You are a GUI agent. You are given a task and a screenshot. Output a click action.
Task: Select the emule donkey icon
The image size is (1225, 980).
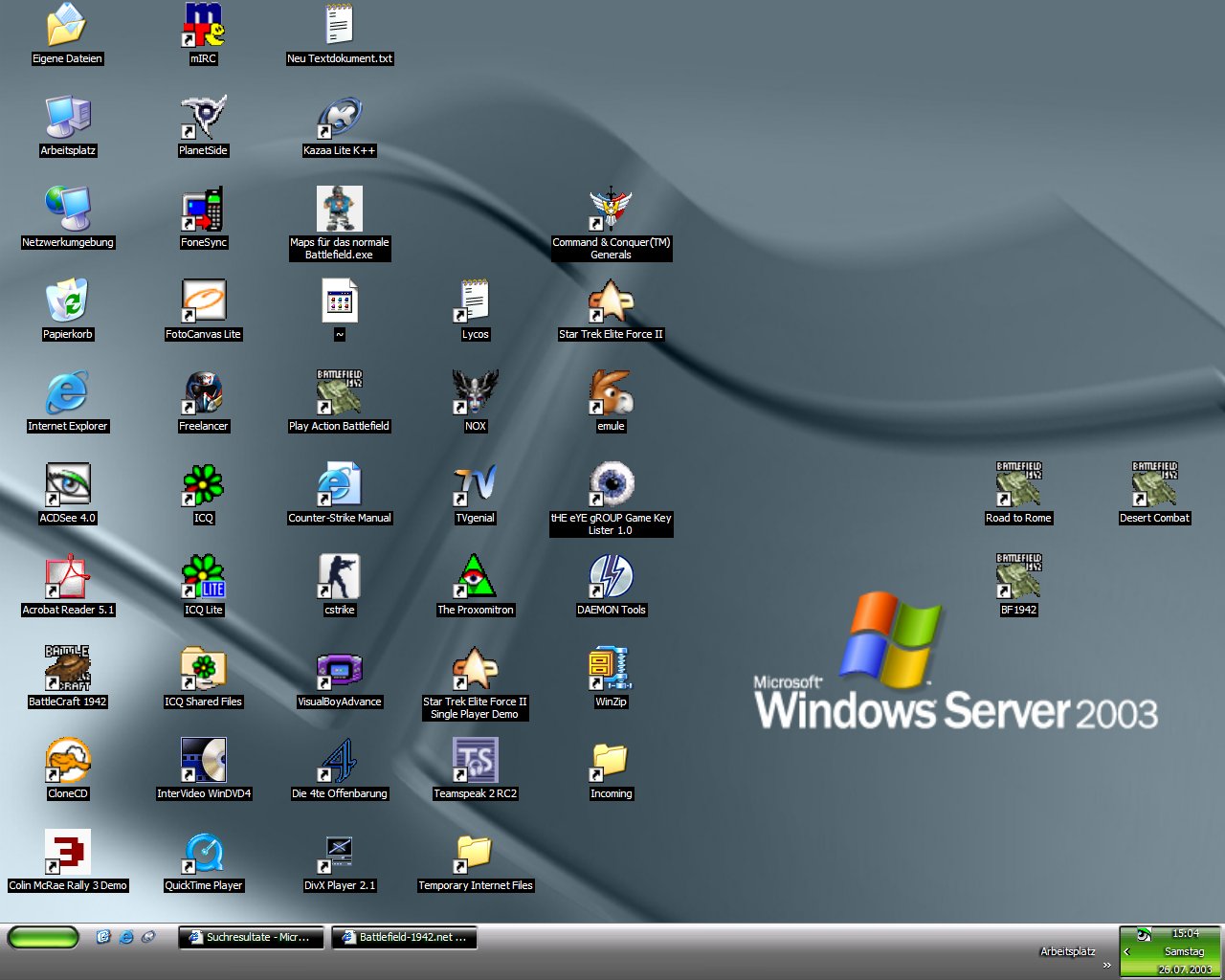pyautogui.click(x=611, y=393)
